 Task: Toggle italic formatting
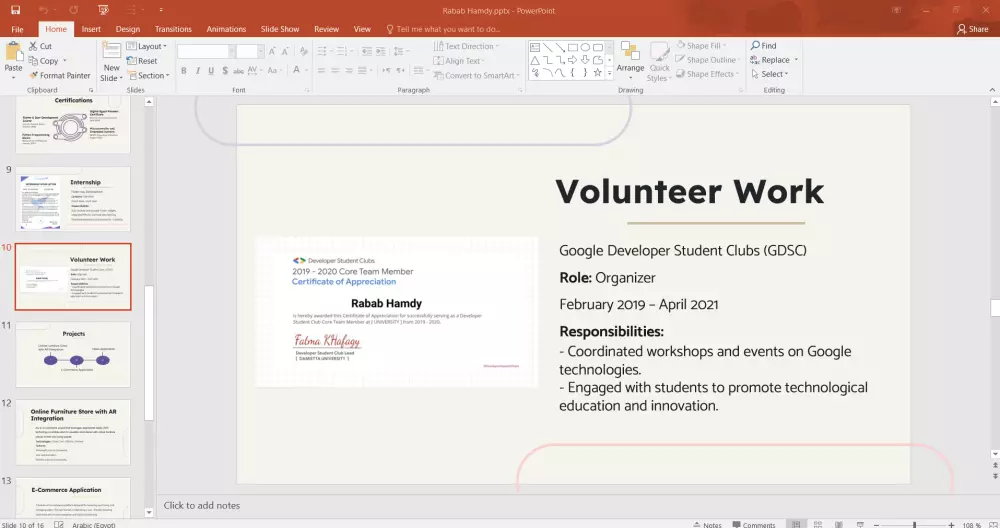(x=198, y=70)
